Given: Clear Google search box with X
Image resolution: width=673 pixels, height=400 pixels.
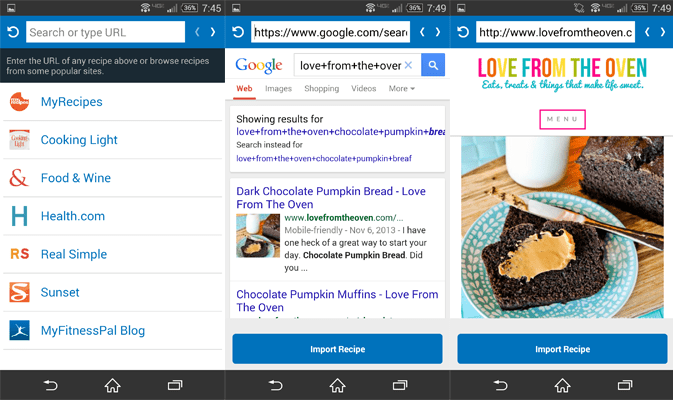Looking at the screenshot, I should coord(408,65).
